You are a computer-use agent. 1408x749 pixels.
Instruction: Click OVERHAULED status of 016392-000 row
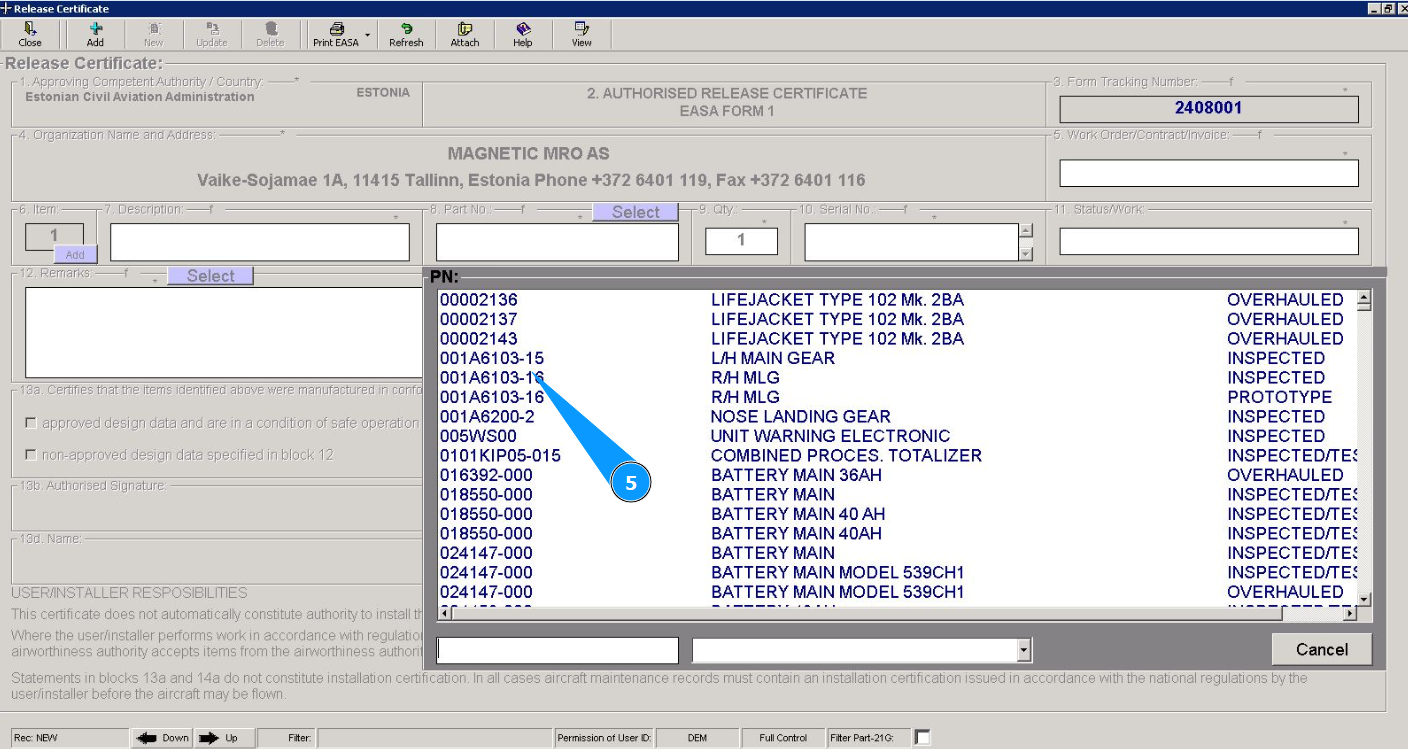[x=1285, y=475]
